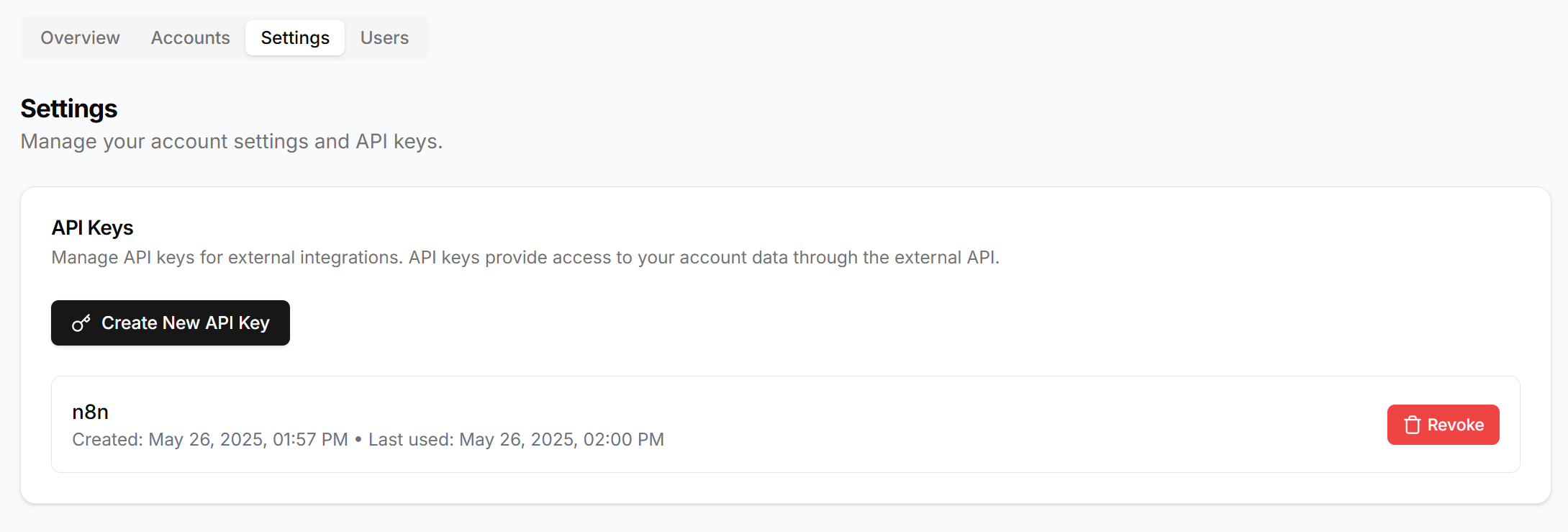Click the API keys external integrations description
The height and width of the screenshot is (532, 1568).
[x=525, y=257]
